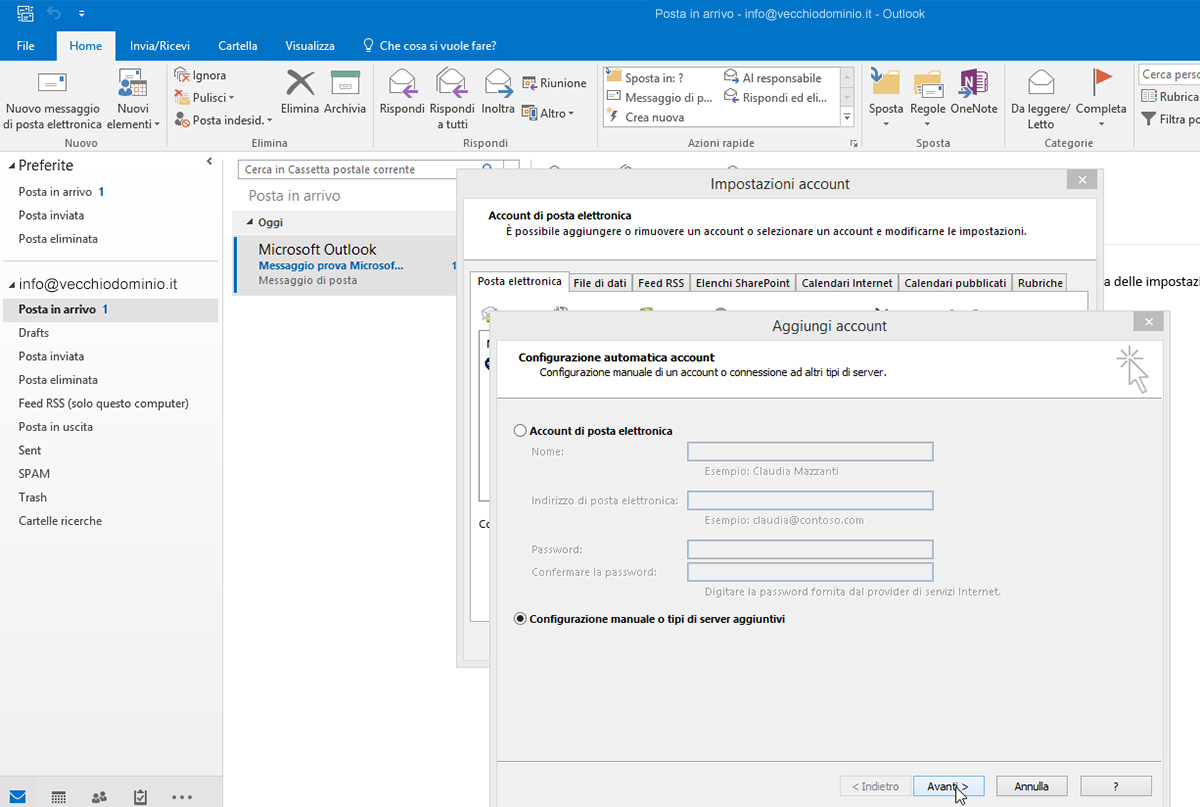
Task: Open Quick Access Toolbar customize dropdown
Action: pyautogui.click(x=81, y=14)
